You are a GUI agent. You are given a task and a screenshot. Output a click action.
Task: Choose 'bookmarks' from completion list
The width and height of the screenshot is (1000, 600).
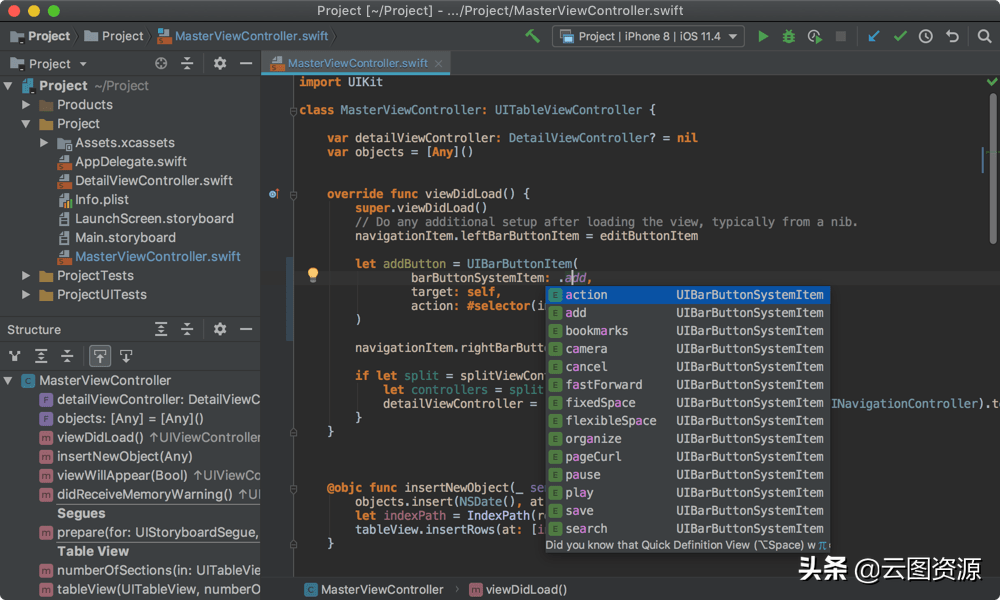[688, 330]
